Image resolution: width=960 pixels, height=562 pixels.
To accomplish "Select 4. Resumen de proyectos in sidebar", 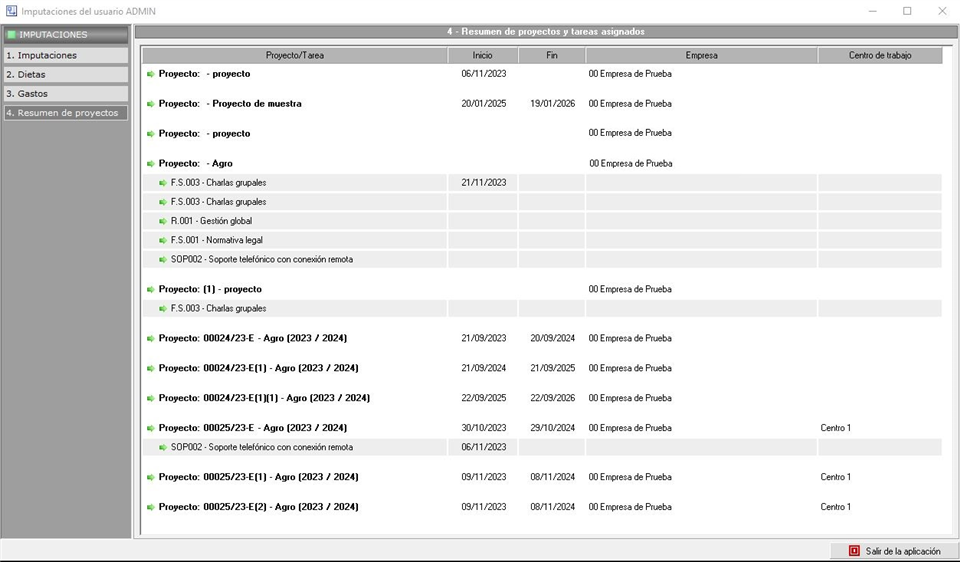I will [65, 113].
